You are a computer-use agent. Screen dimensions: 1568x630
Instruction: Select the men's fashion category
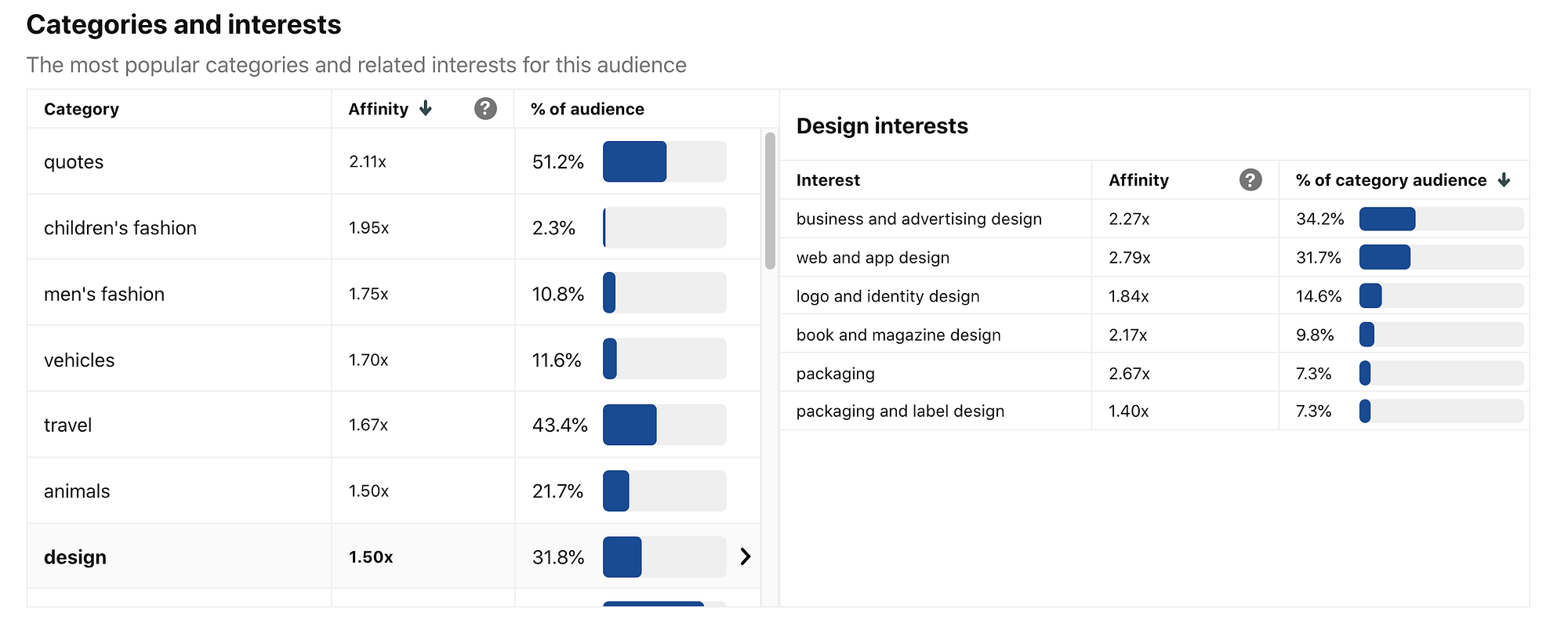click(x=394, y=293)
